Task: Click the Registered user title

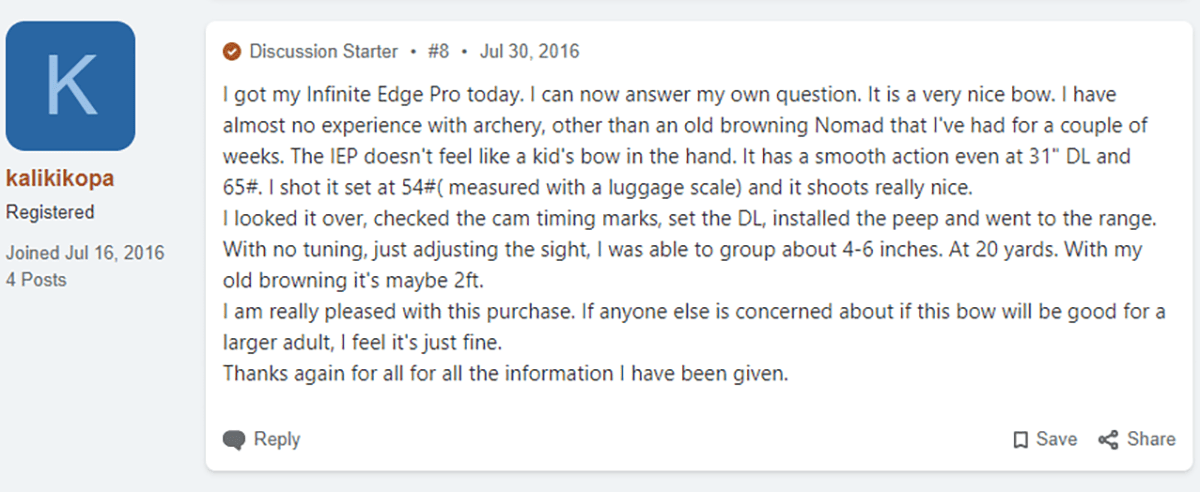Action: tap(50, 212)
